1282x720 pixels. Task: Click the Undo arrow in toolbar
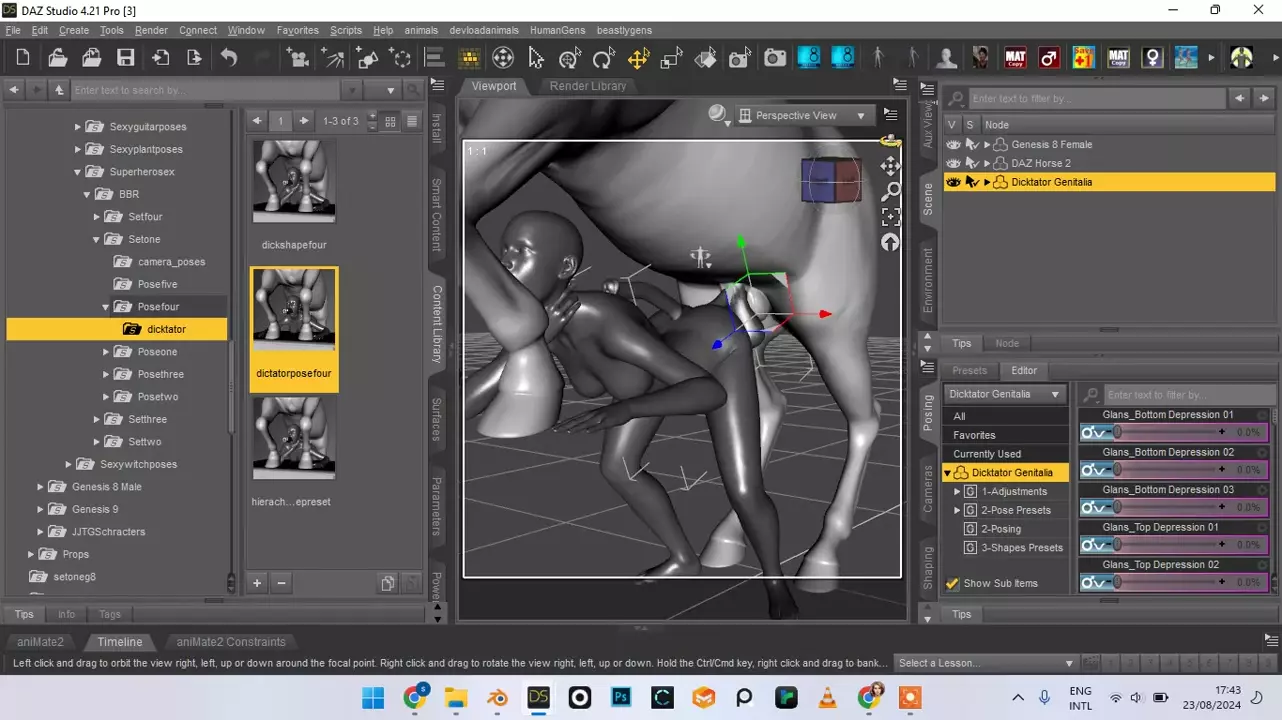(x=229, y=58)
